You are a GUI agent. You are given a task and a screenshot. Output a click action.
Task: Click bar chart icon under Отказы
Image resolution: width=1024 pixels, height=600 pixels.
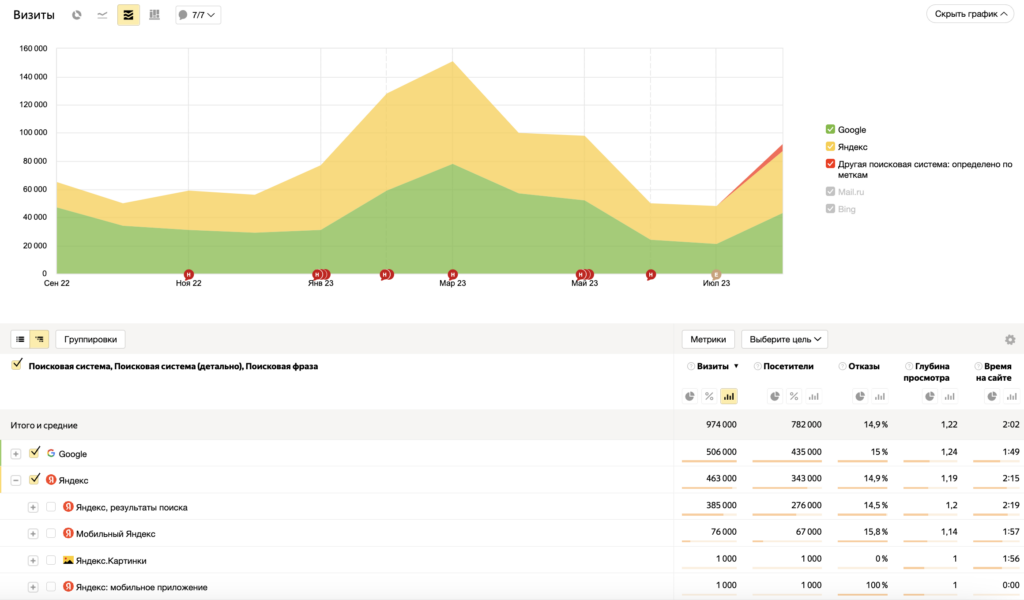(878, 397)
